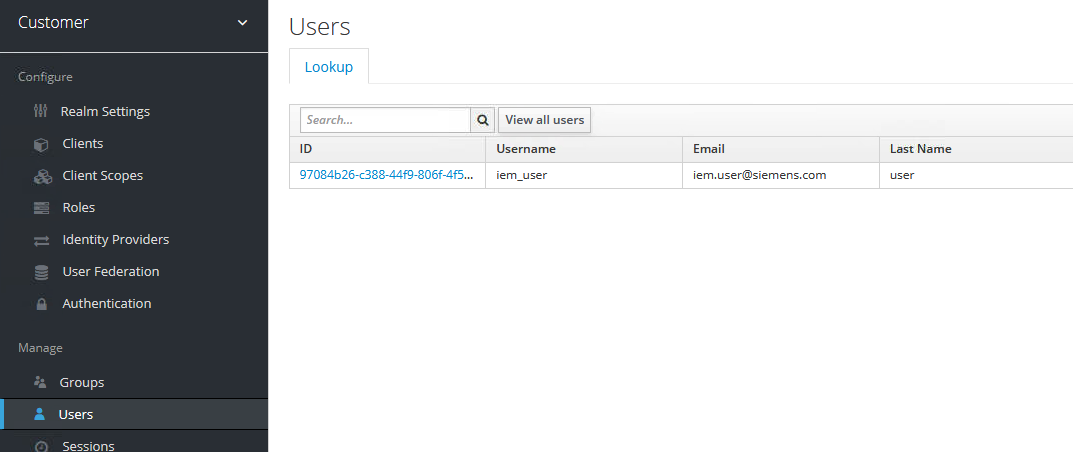Open the Lookup tab
The height and width of the screenshot is (452, 1073).
[328, 67]
